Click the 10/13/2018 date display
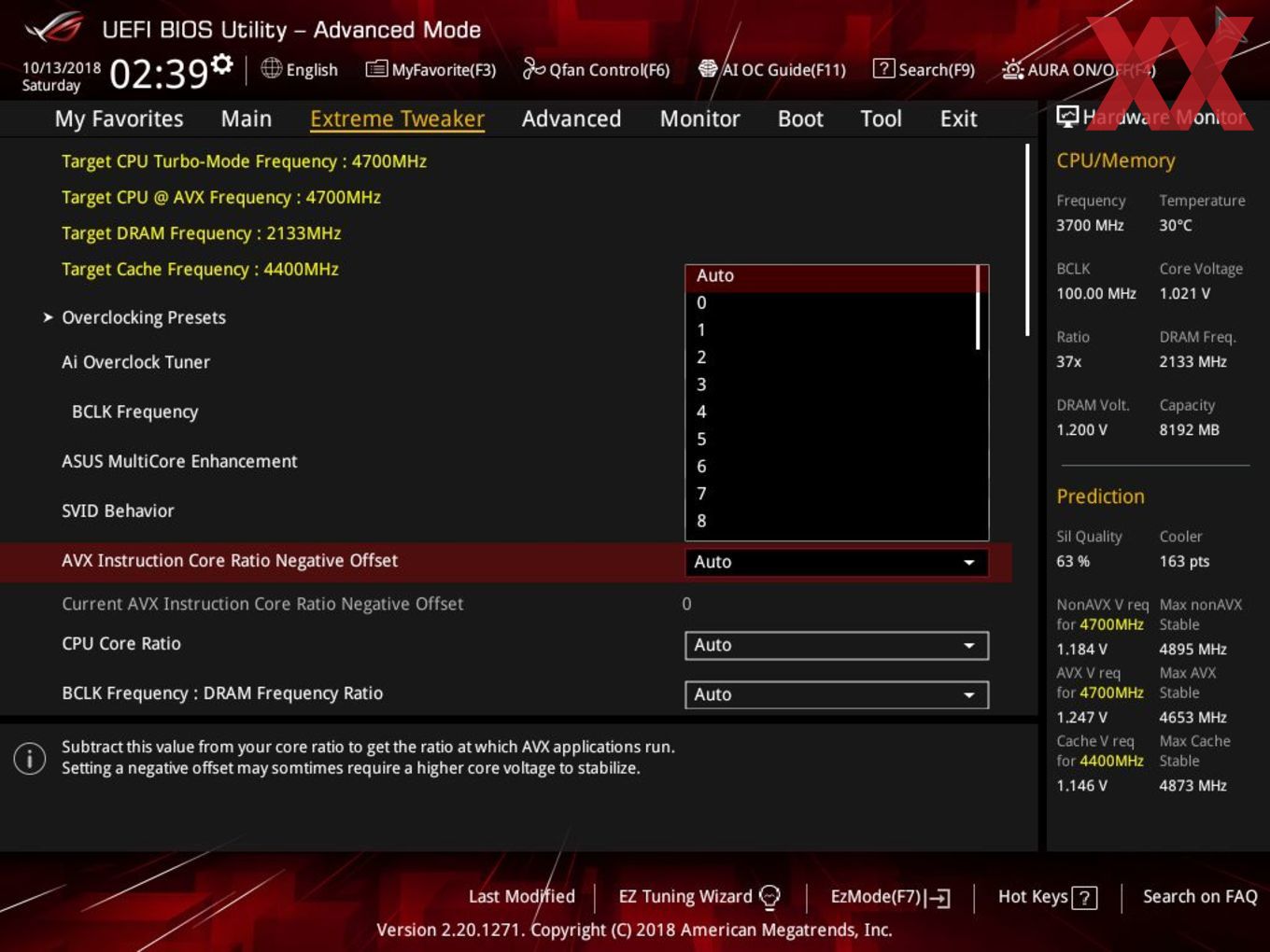Screen dimensions: 1270x952 (61, 68)
